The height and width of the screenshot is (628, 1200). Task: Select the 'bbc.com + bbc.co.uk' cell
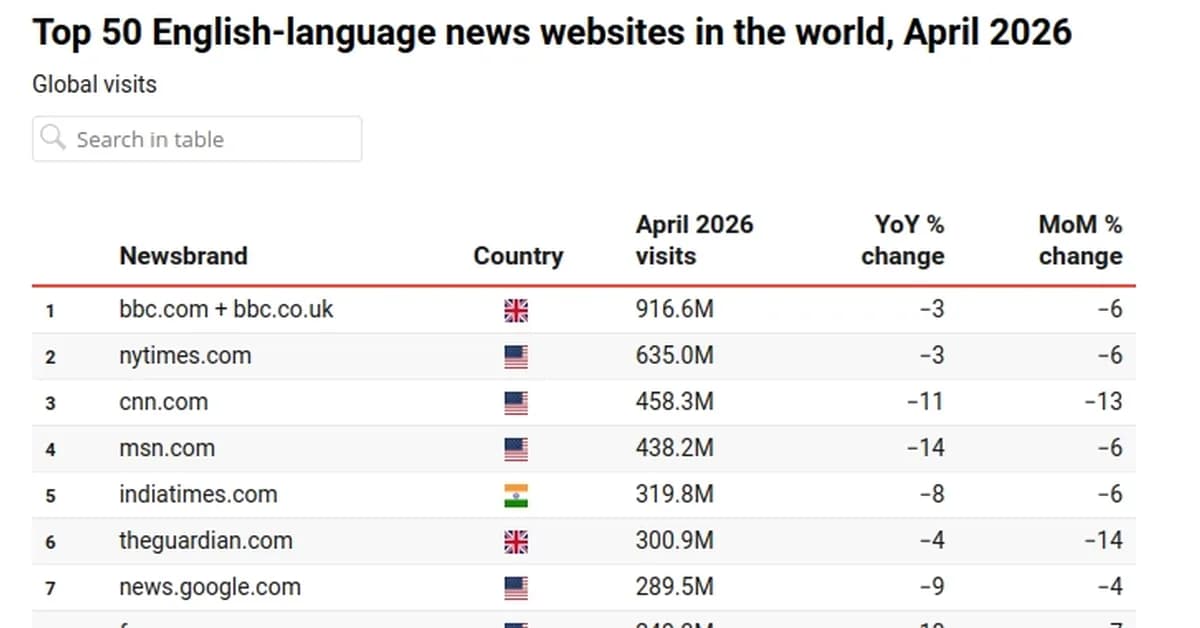[x=226, y=309]
